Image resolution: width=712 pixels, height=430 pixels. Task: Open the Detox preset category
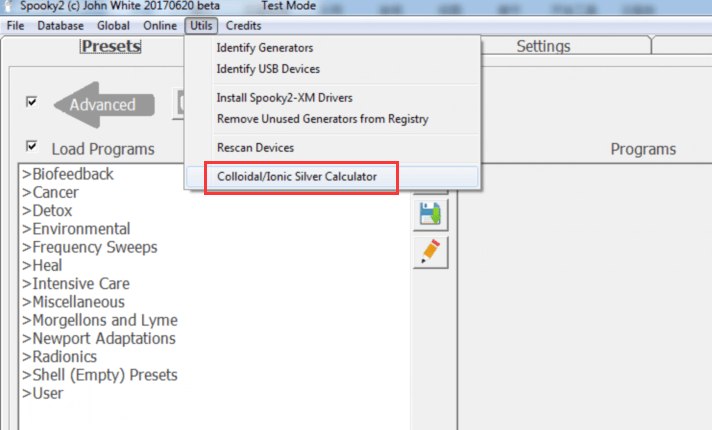pos(47,210)
